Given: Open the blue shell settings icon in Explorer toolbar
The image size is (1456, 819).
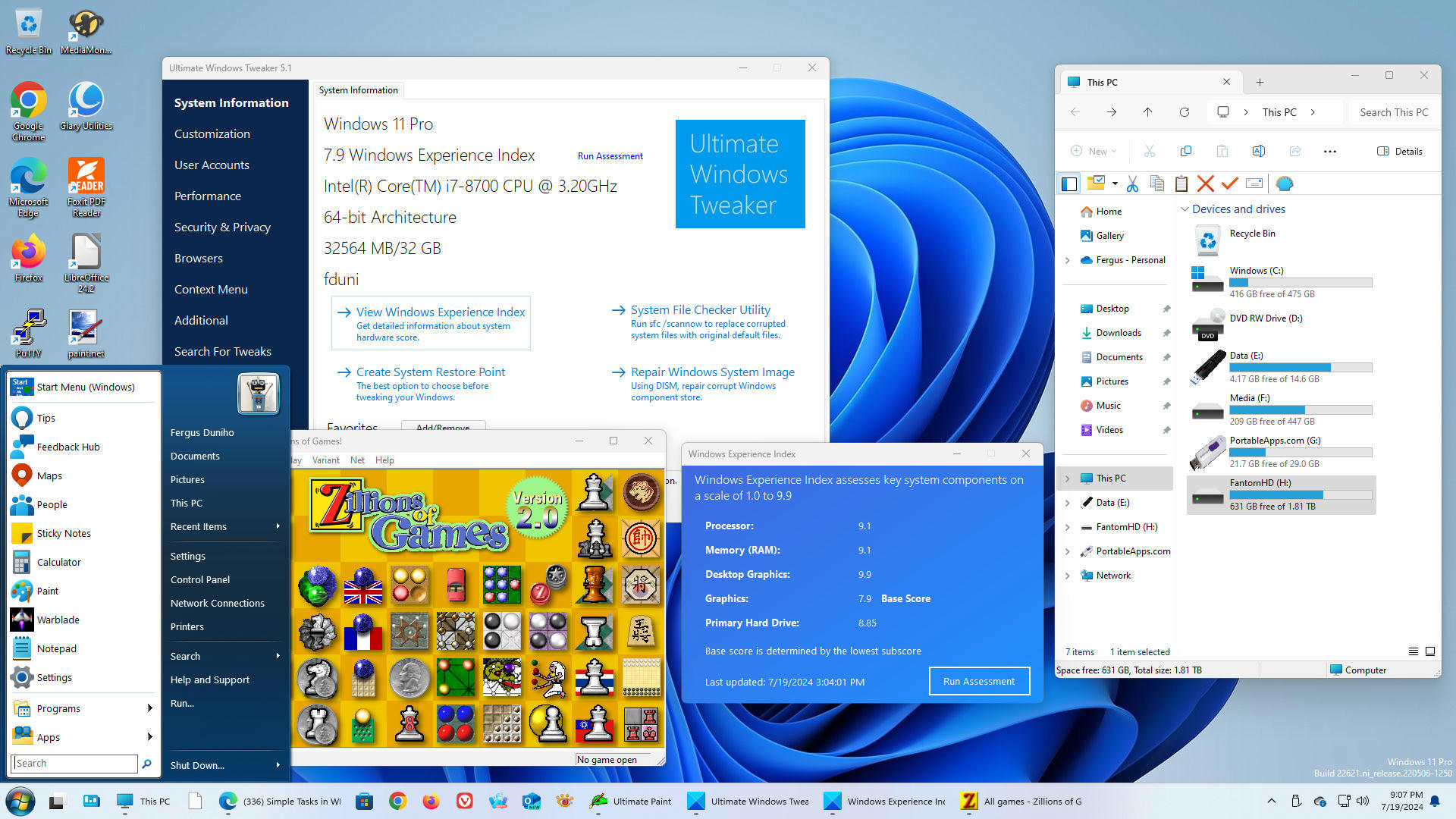Looking at the screenshot, I should pos(1284,184).
